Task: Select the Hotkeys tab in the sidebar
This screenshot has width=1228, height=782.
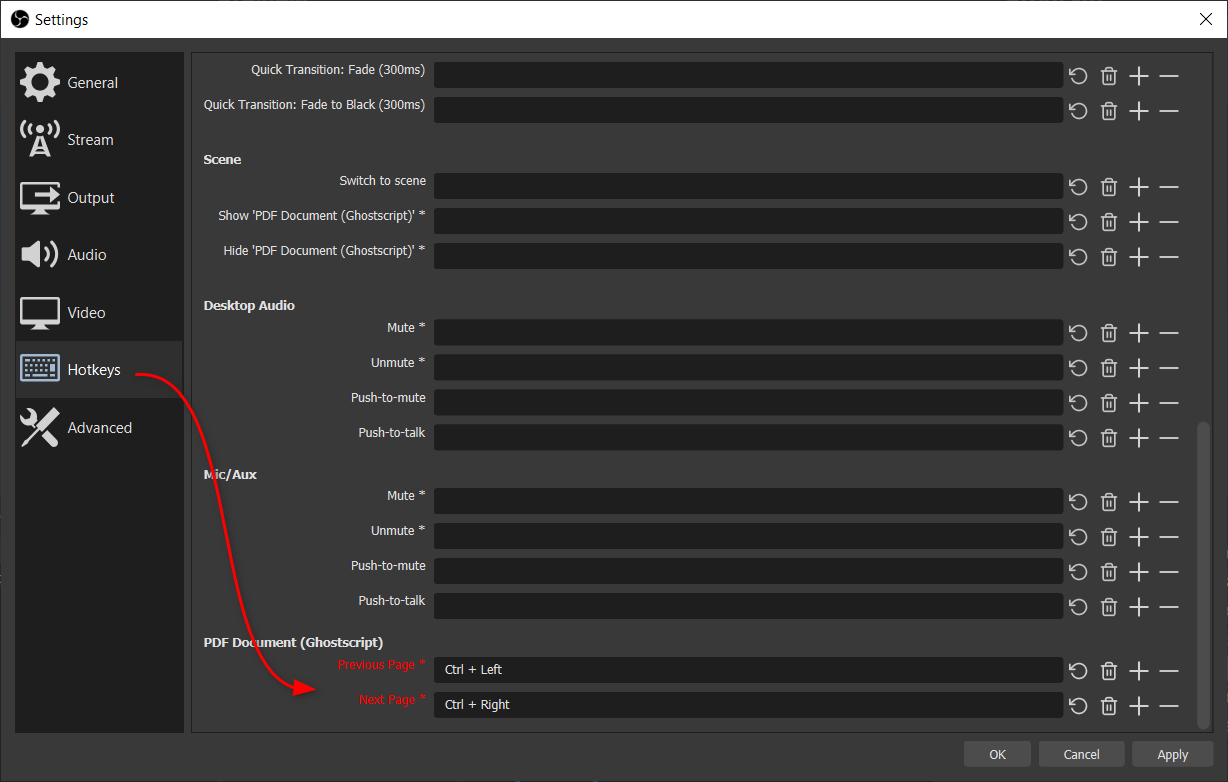Action: click(x=93, y=369)
